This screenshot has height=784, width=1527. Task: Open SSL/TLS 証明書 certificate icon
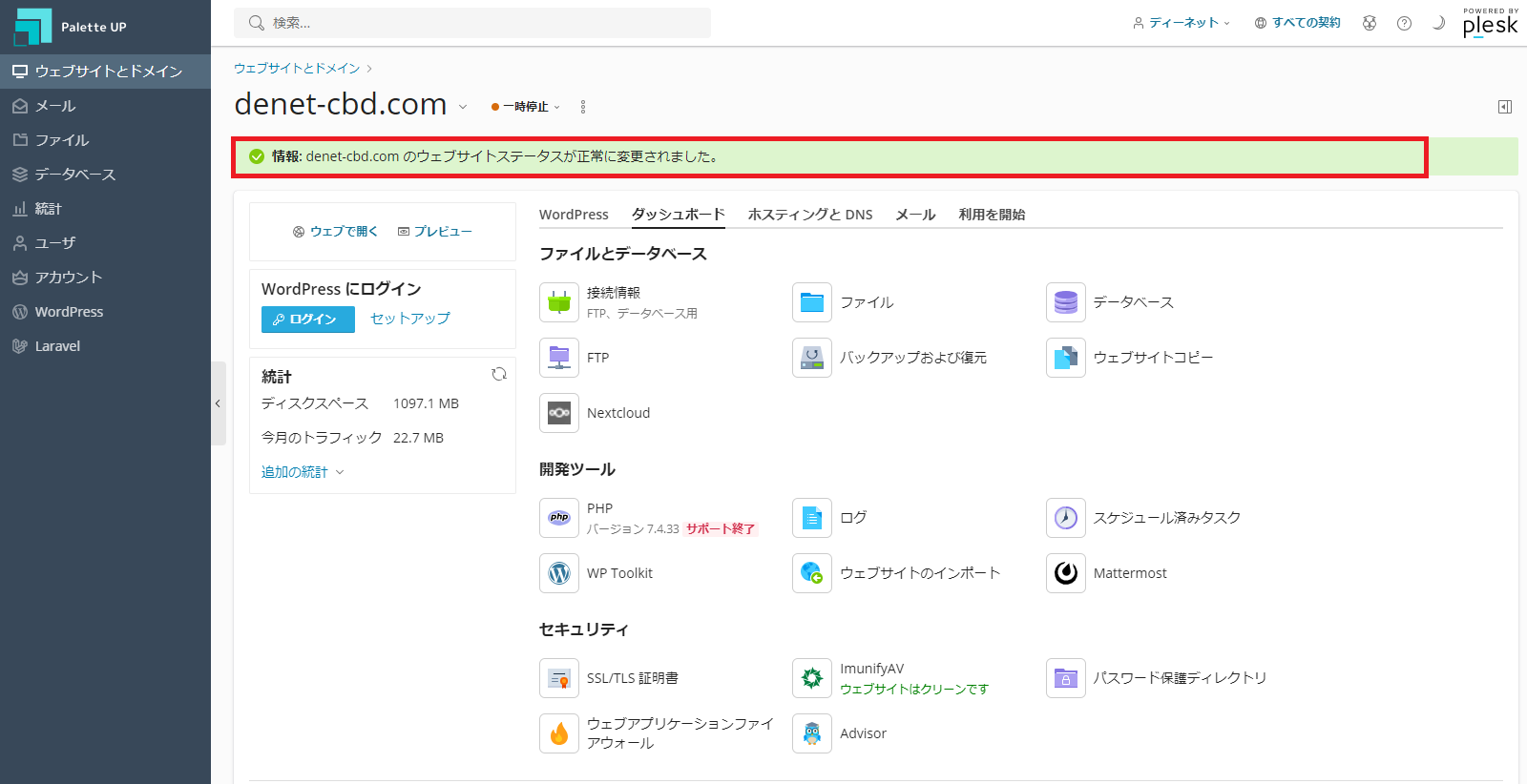559,678
